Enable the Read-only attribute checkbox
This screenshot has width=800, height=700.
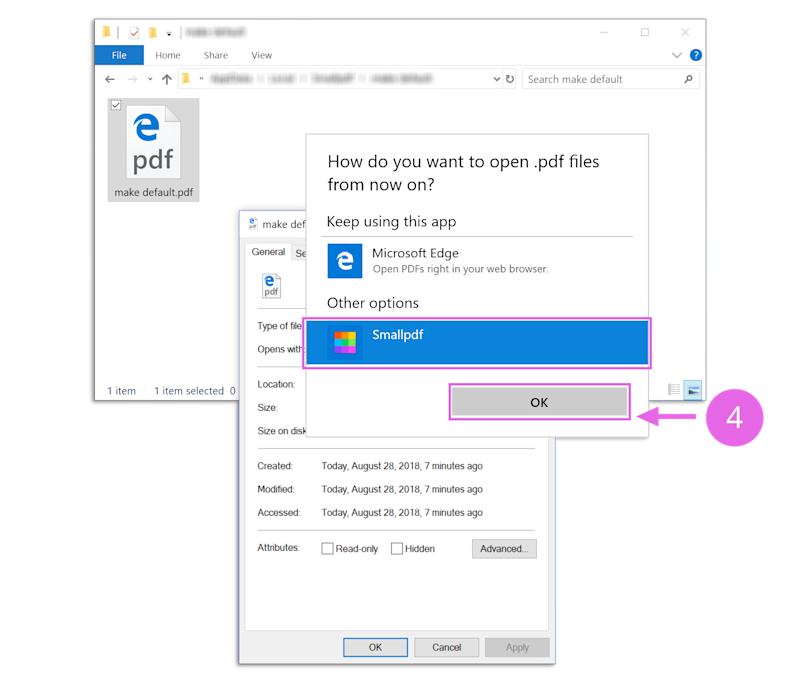(327, 548)
